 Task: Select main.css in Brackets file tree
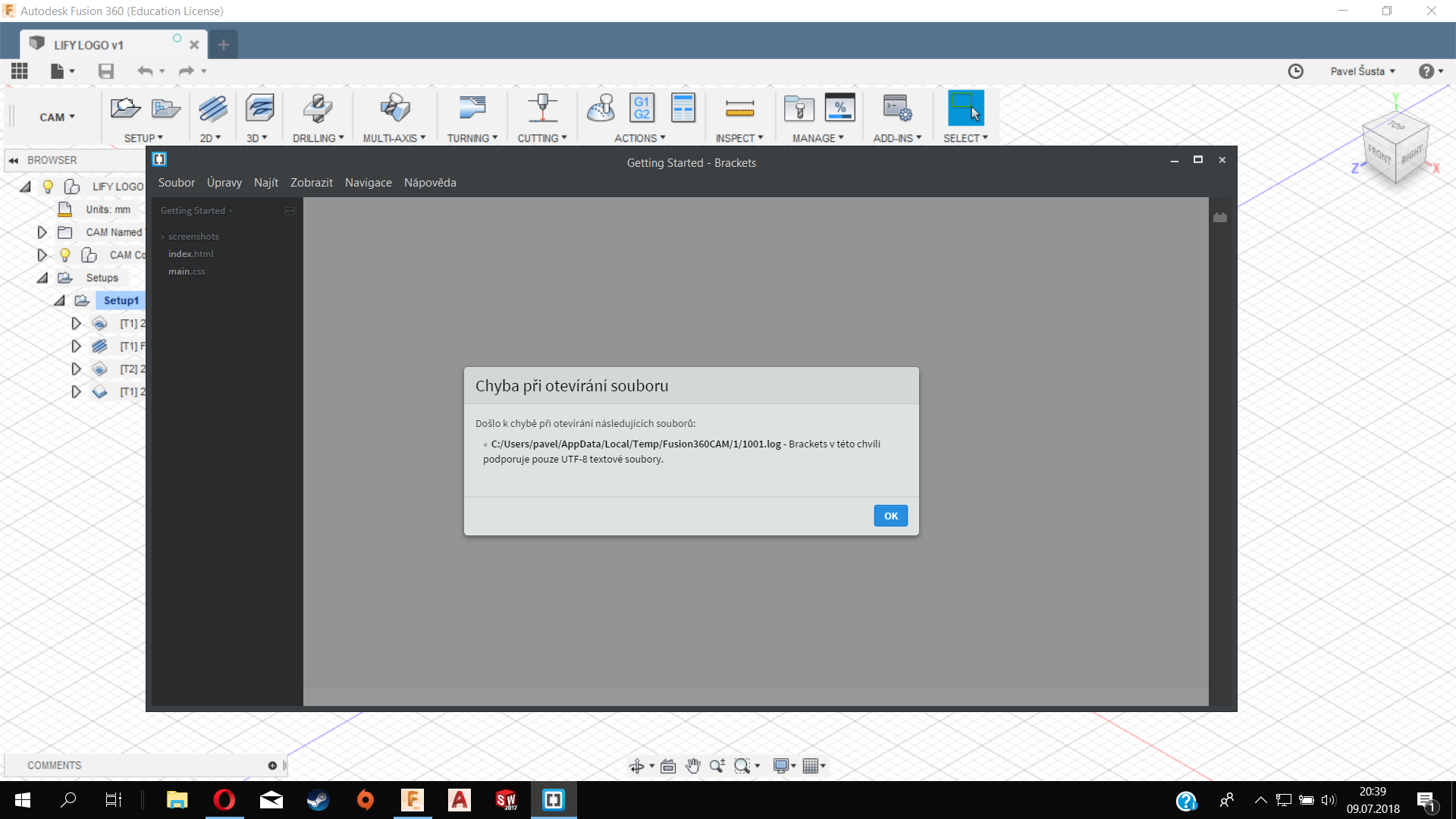point(187,271)
